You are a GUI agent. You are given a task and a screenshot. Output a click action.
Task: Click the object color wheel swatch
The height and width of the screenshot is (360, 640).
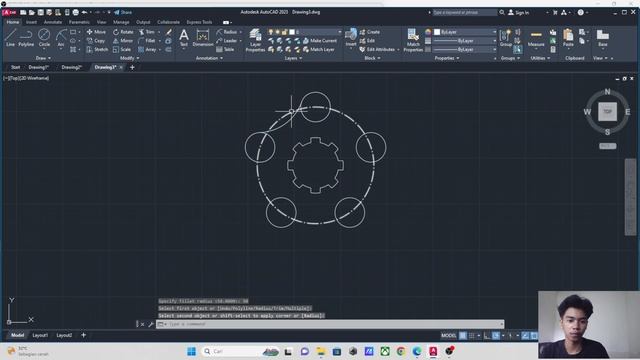click(x=428, y=32)
